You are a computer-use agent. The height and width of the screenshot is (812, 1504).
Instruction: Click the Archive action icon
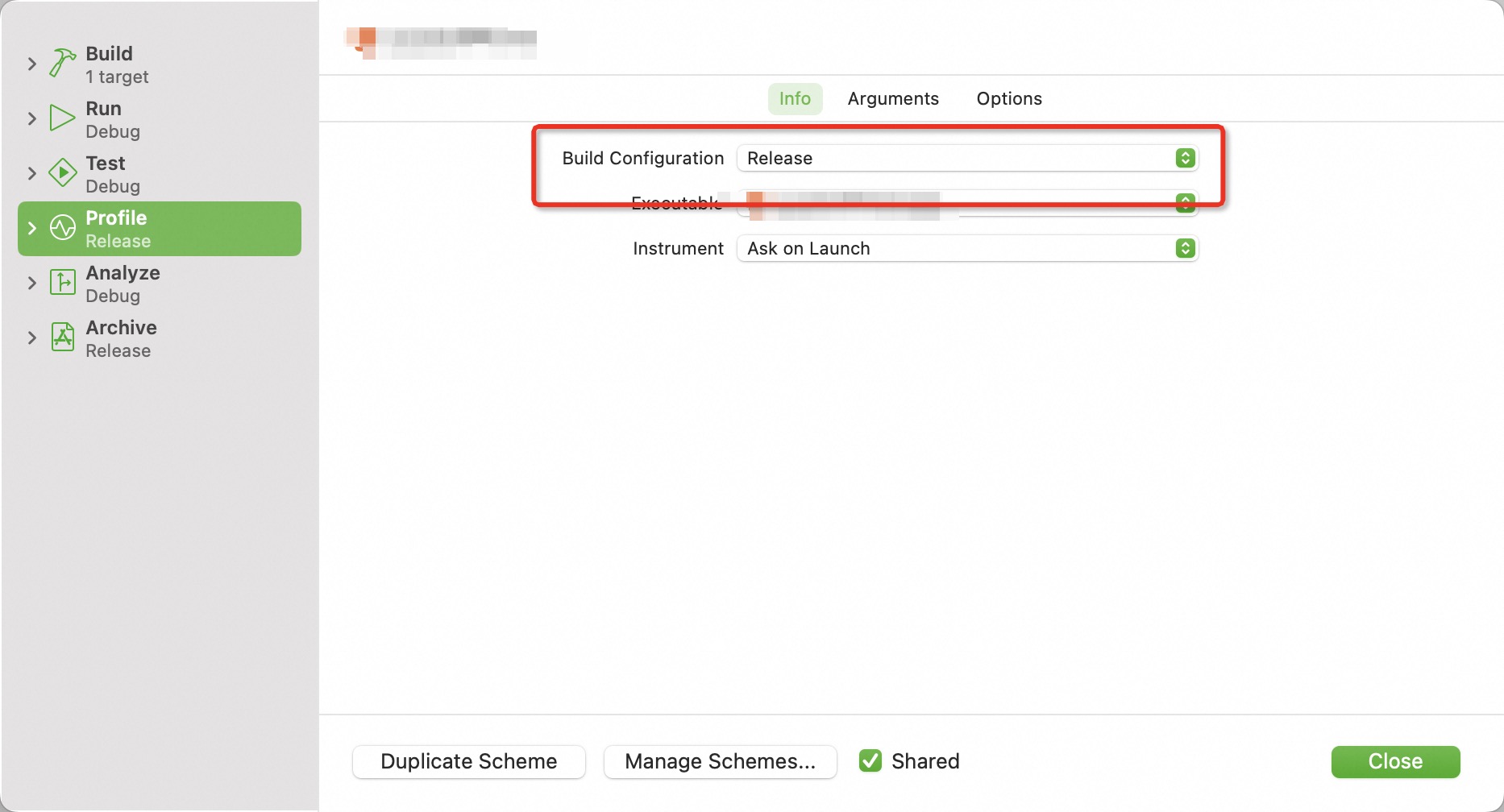coord(62,337)
